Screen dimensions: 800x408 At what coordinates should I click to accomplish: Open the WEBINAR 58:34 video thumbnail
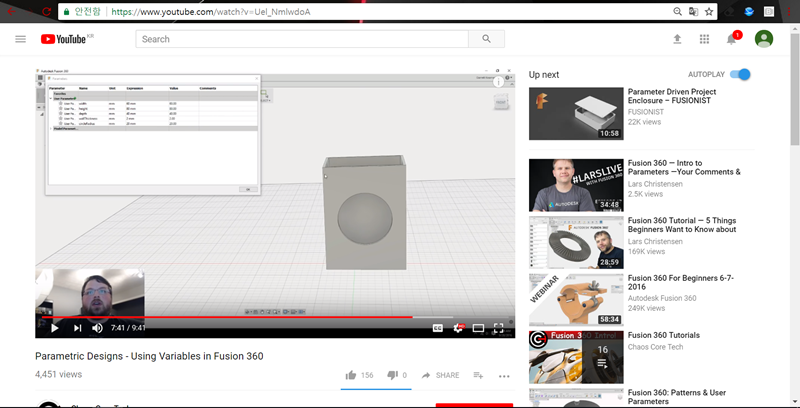(576, 300)
